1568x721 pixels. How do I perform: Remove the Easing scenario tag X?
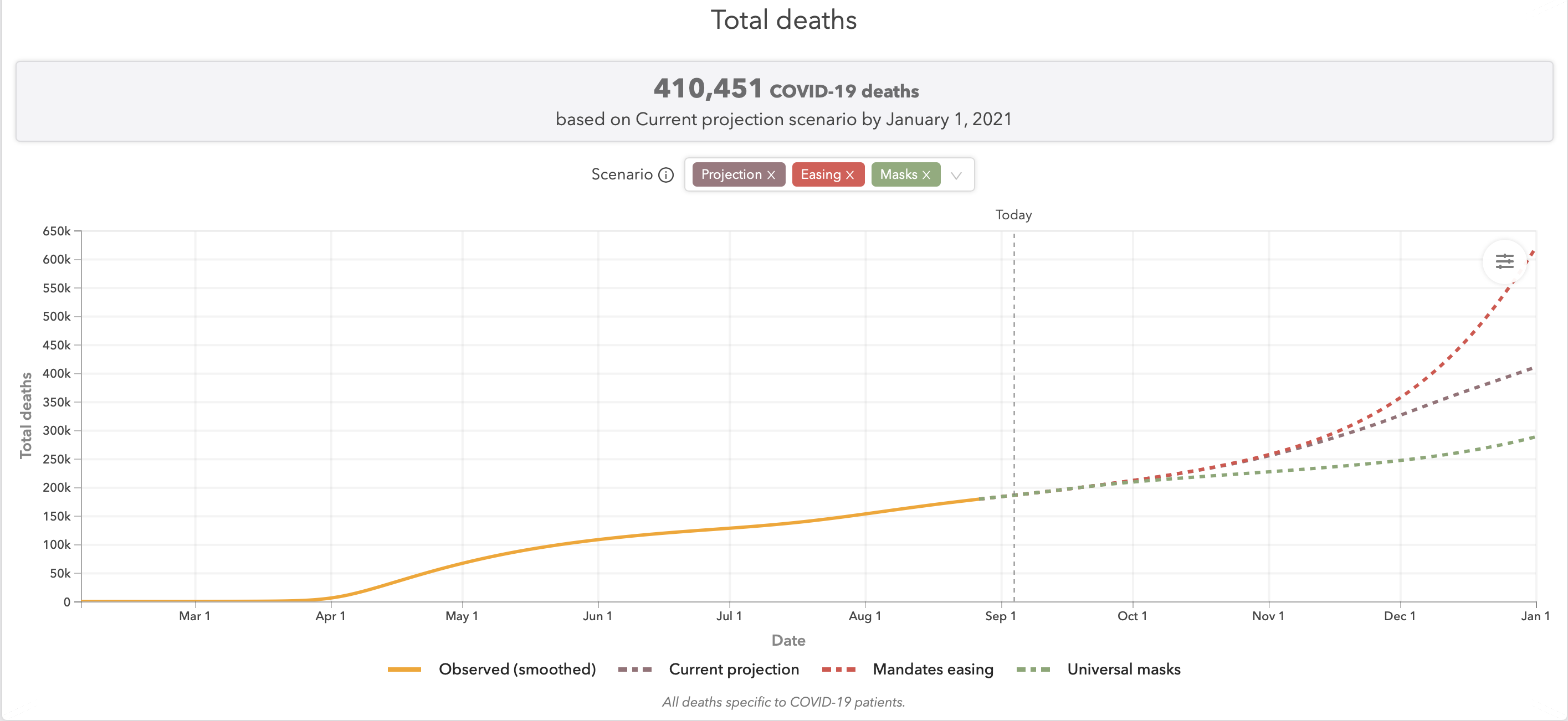click(850, 175)
